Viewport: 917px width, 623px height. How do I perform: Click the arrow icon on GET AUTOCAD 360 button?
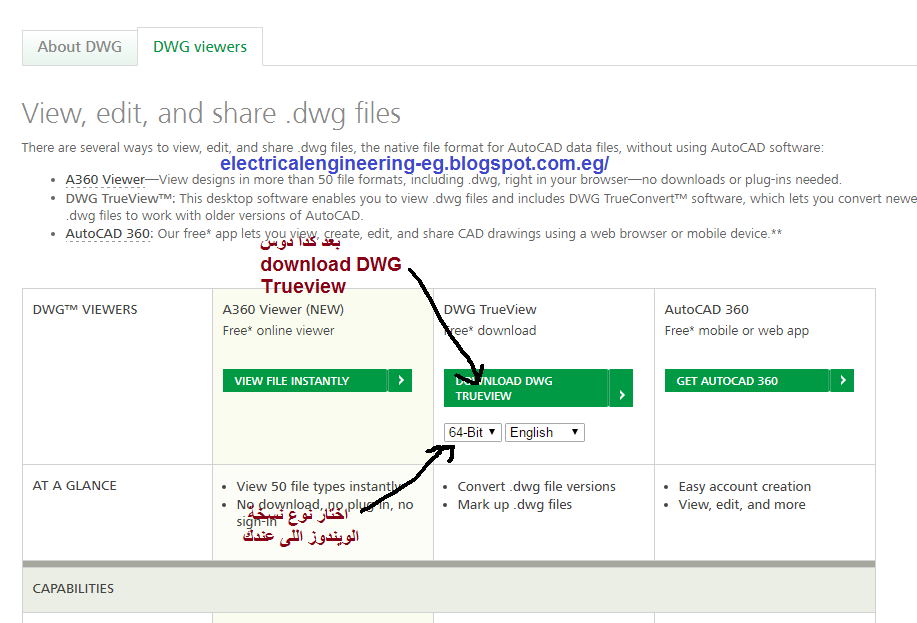pyautogui.click(x=842, y=380)
